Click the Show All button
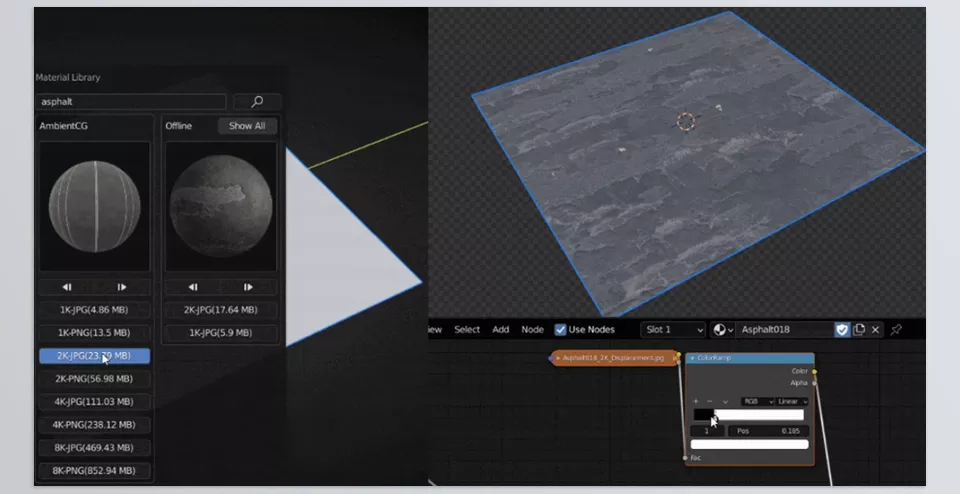This screenshot has height=494, width=960. pyautogui.click(x=247, y=126)
